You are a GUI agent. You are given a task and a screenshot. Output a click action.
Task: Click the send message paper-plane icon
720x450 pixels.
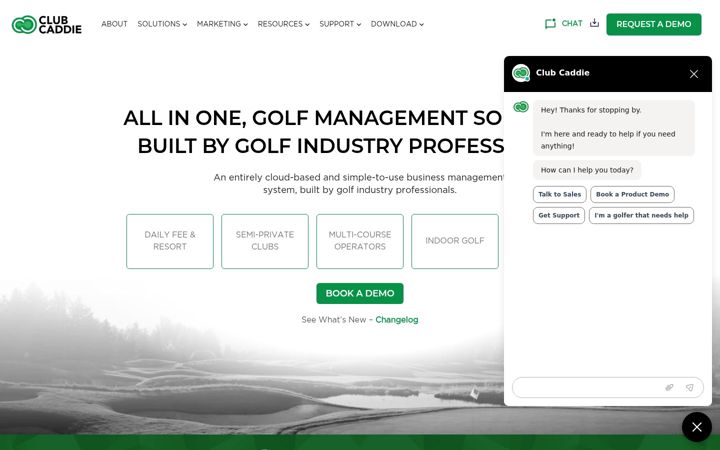click(689, 388)
